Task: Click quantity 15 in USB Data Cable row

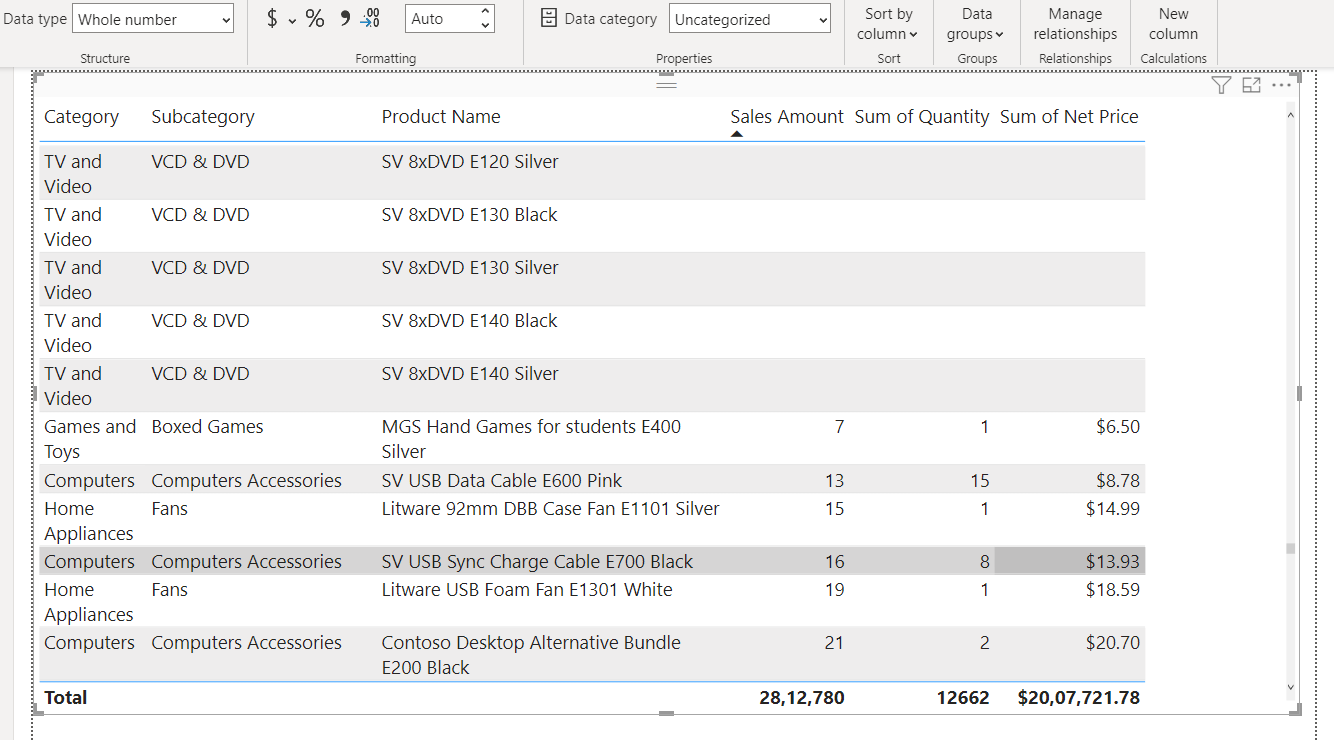Action: (979, 481)
